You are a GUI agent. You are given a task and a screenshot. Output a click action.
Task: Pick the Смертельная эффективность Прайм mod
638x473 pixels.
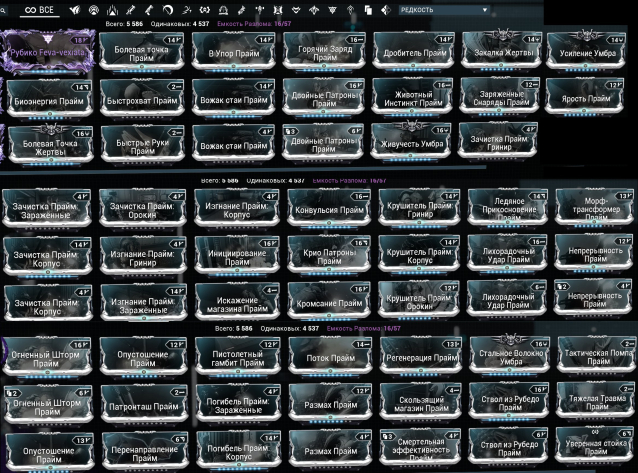point(420,447)
